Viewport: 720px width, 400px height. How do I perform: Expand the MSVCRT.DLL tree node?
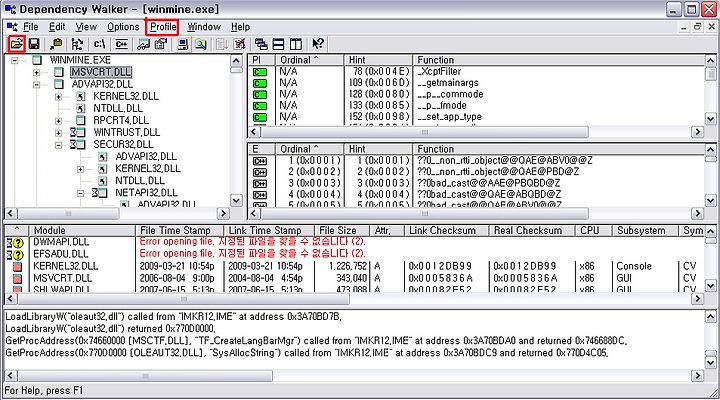[37, 73]
